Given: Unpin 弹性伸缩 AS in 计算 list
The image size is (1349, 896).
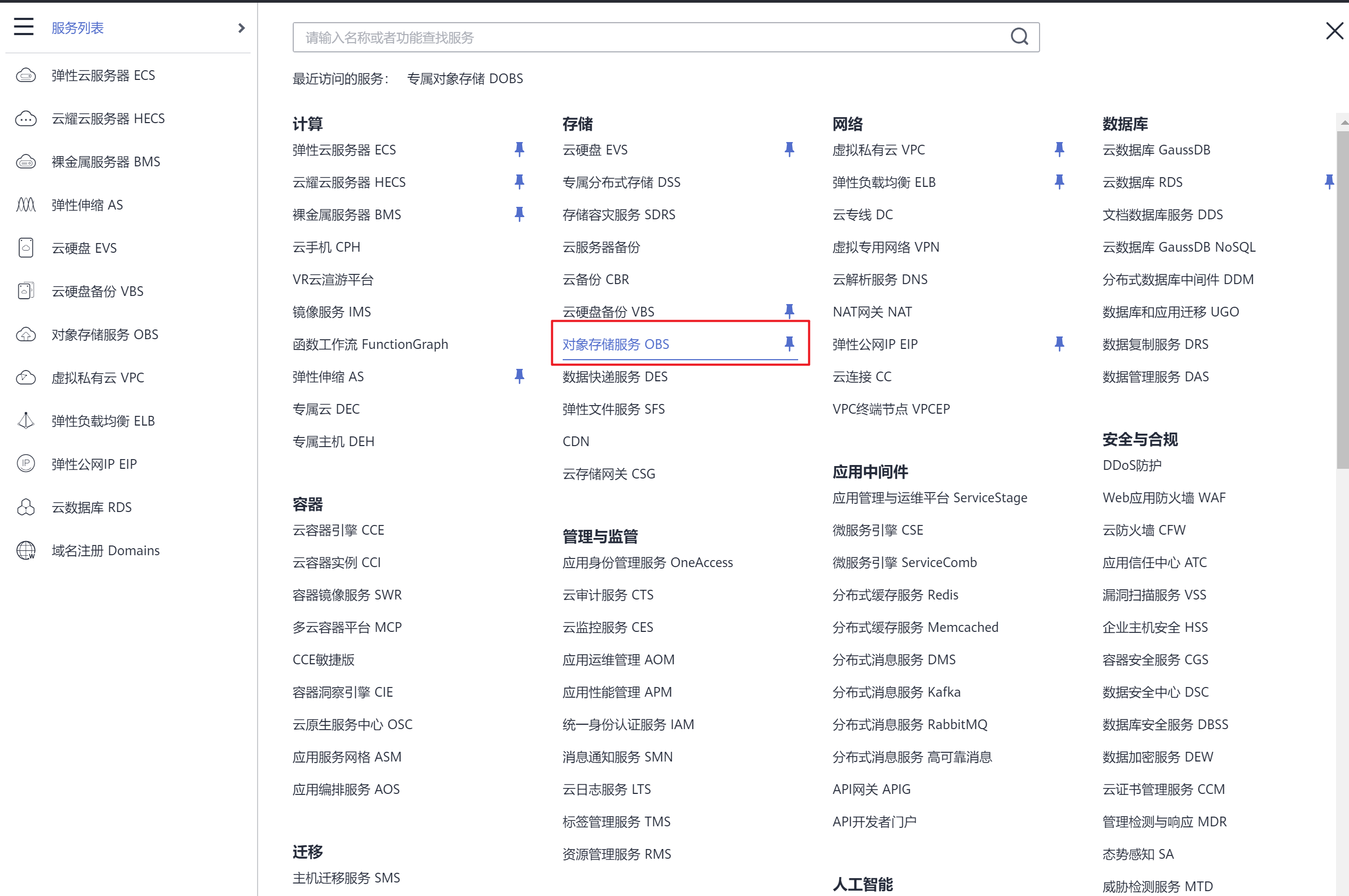Looking at the screenshot, I should pos(519,376).
